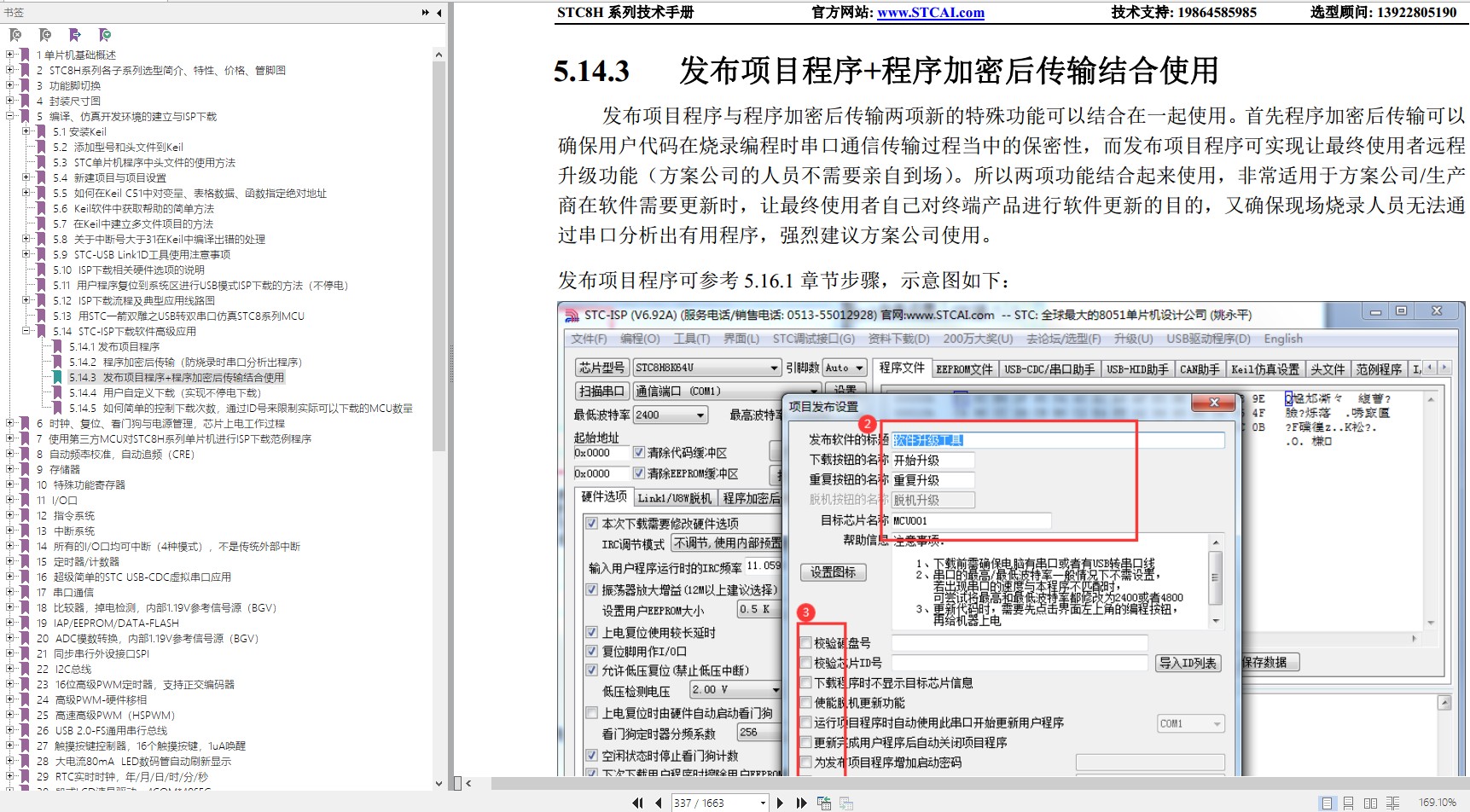Screen dimensions: 1470x812
Task: Click the delete bookmark icon
Action: [15, 35]
